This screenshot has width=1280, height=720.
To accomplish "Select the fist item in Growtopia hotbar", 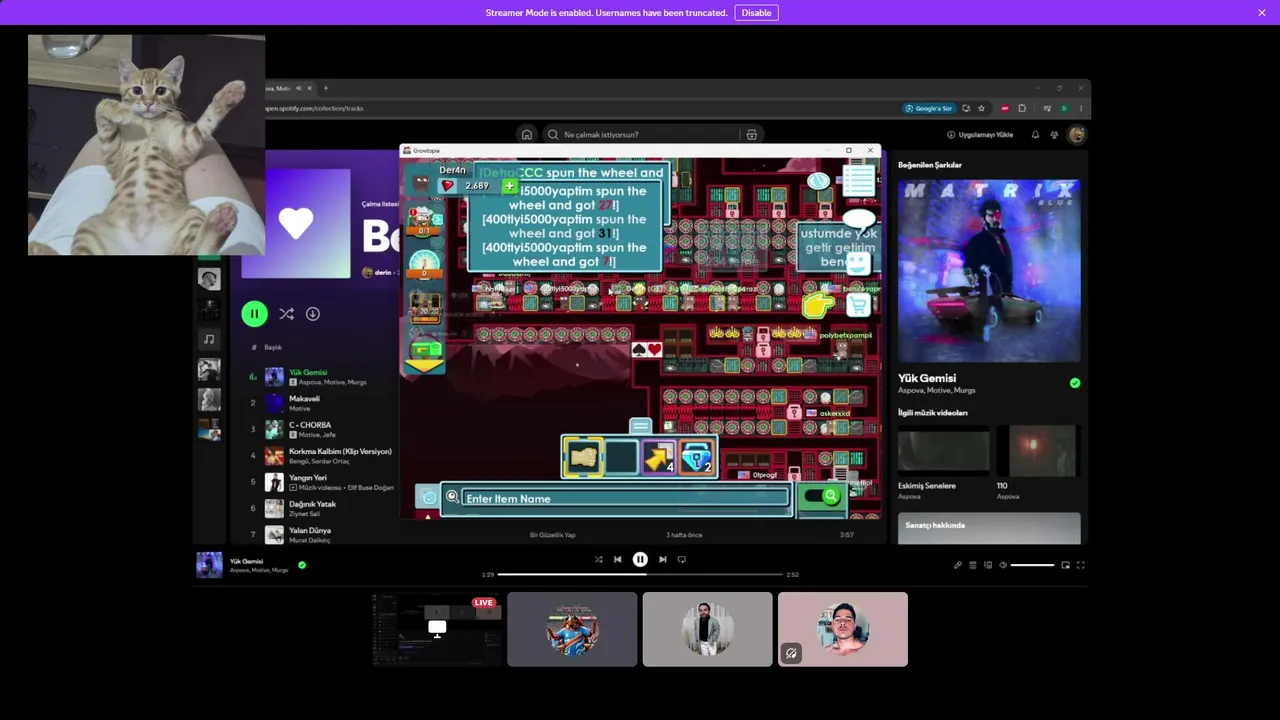I will (x=583, y=458).
